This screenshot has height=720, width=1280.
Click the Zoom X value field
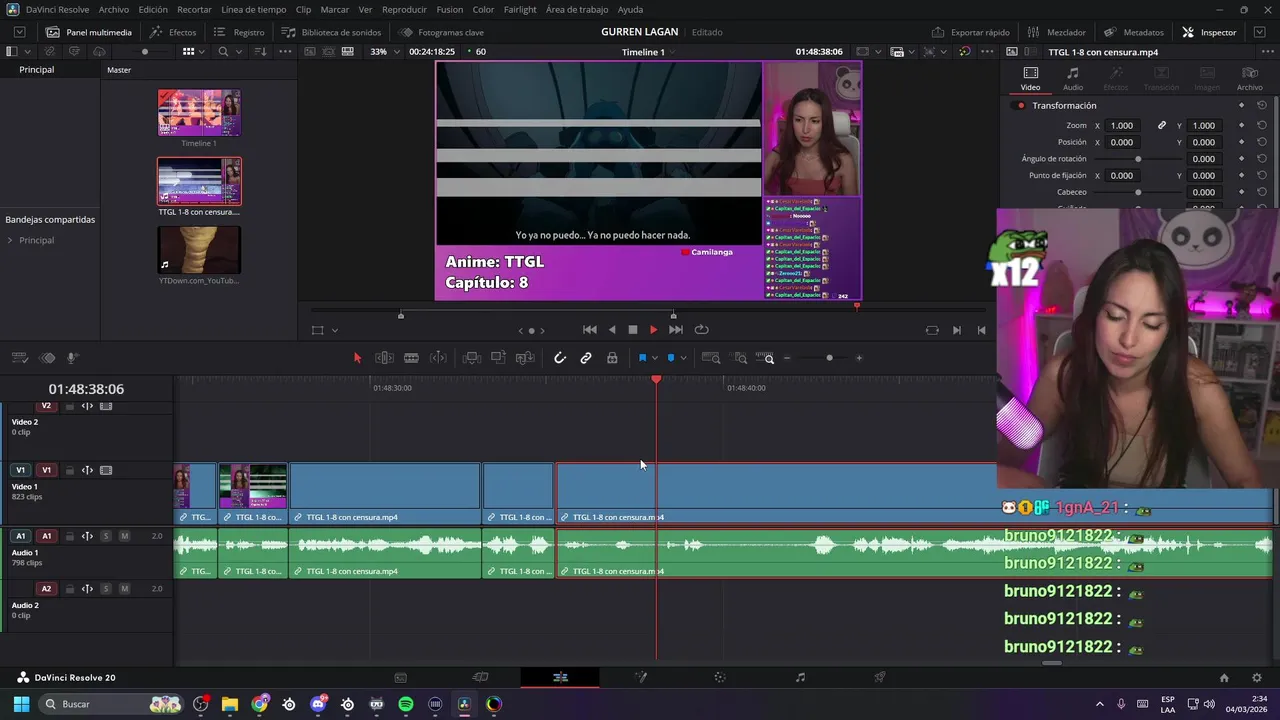pyautogui.click(x=1122, y=126)
